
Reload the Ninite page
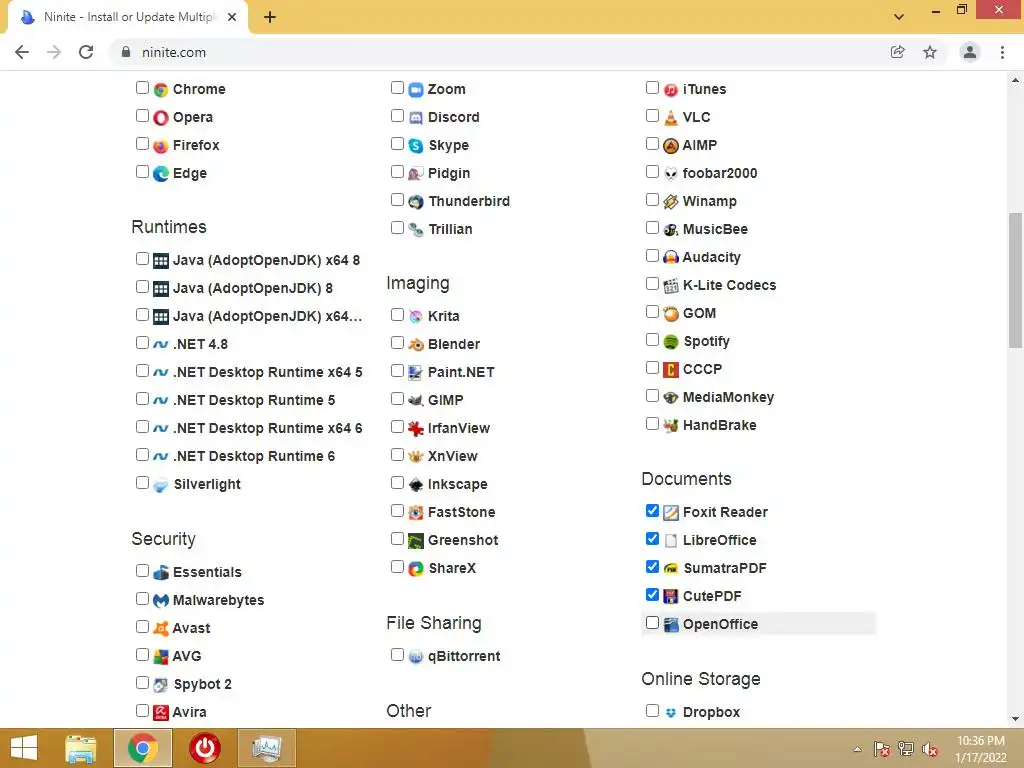(x=86, y=52)
